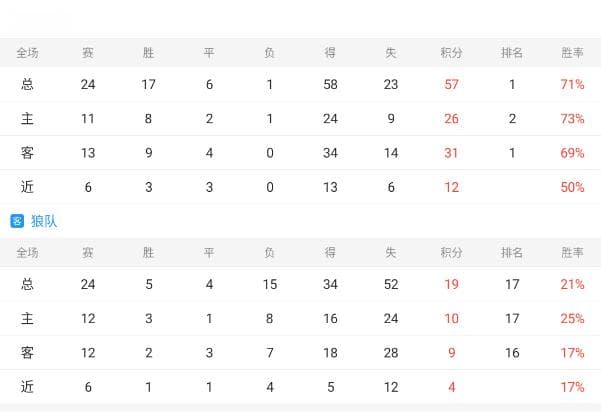Select the 主 row in the first table

(300, 118)
